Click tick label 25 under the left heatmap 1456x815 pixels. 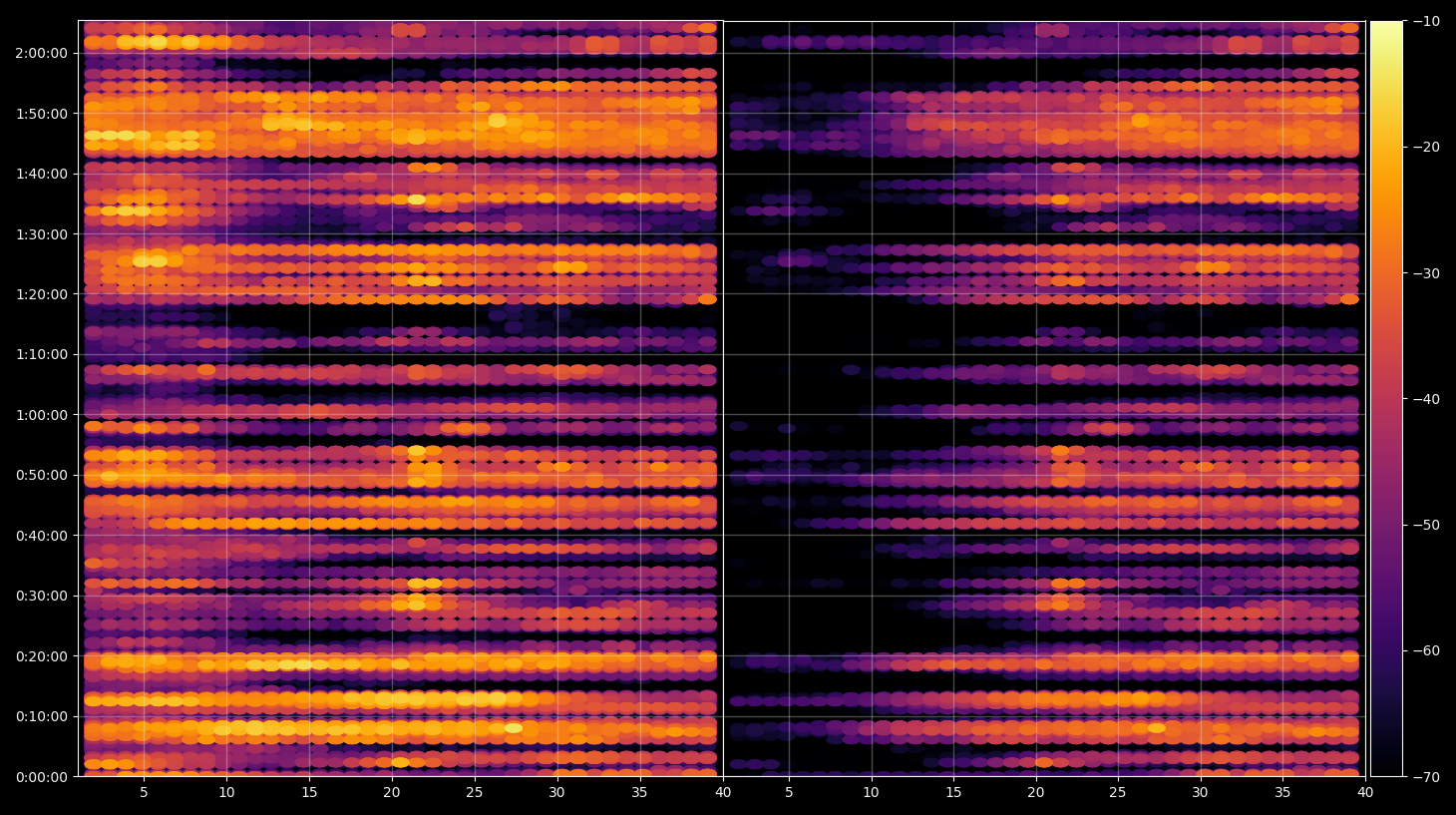tap(474, 793)
